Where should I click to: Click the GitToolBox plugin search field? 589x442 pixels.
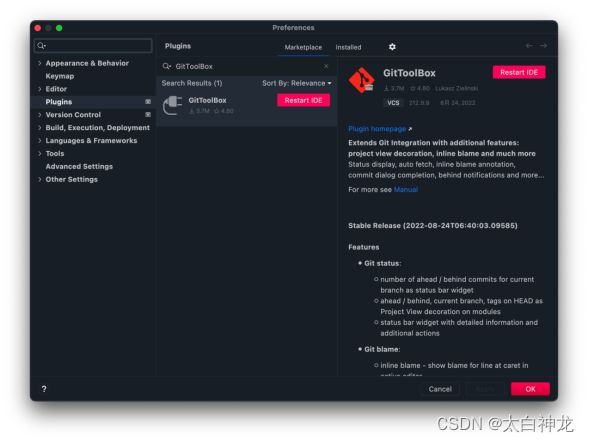coord(246,66)
